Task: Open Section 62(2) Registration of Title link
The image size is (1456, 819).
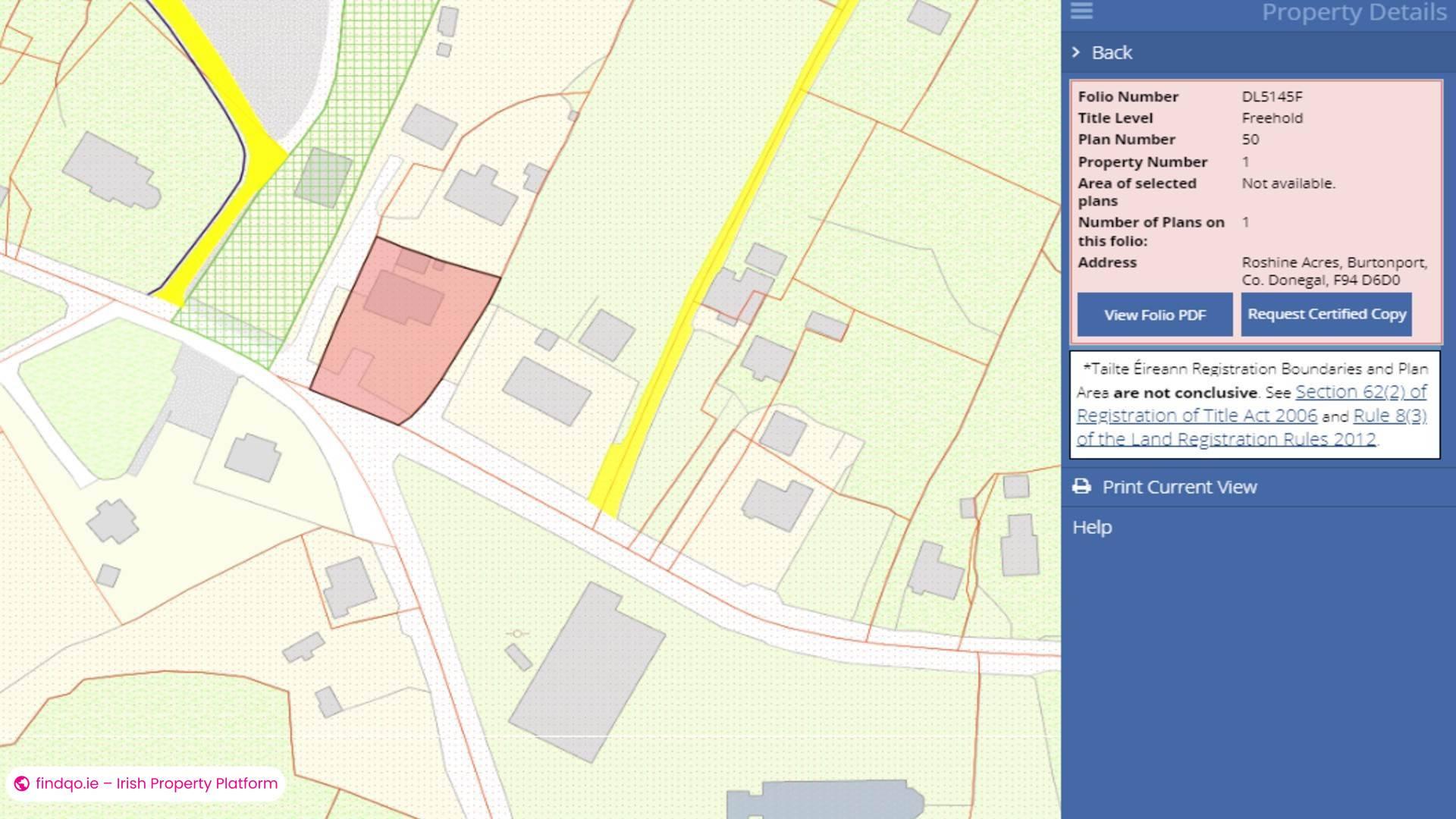Action: 1360,393
